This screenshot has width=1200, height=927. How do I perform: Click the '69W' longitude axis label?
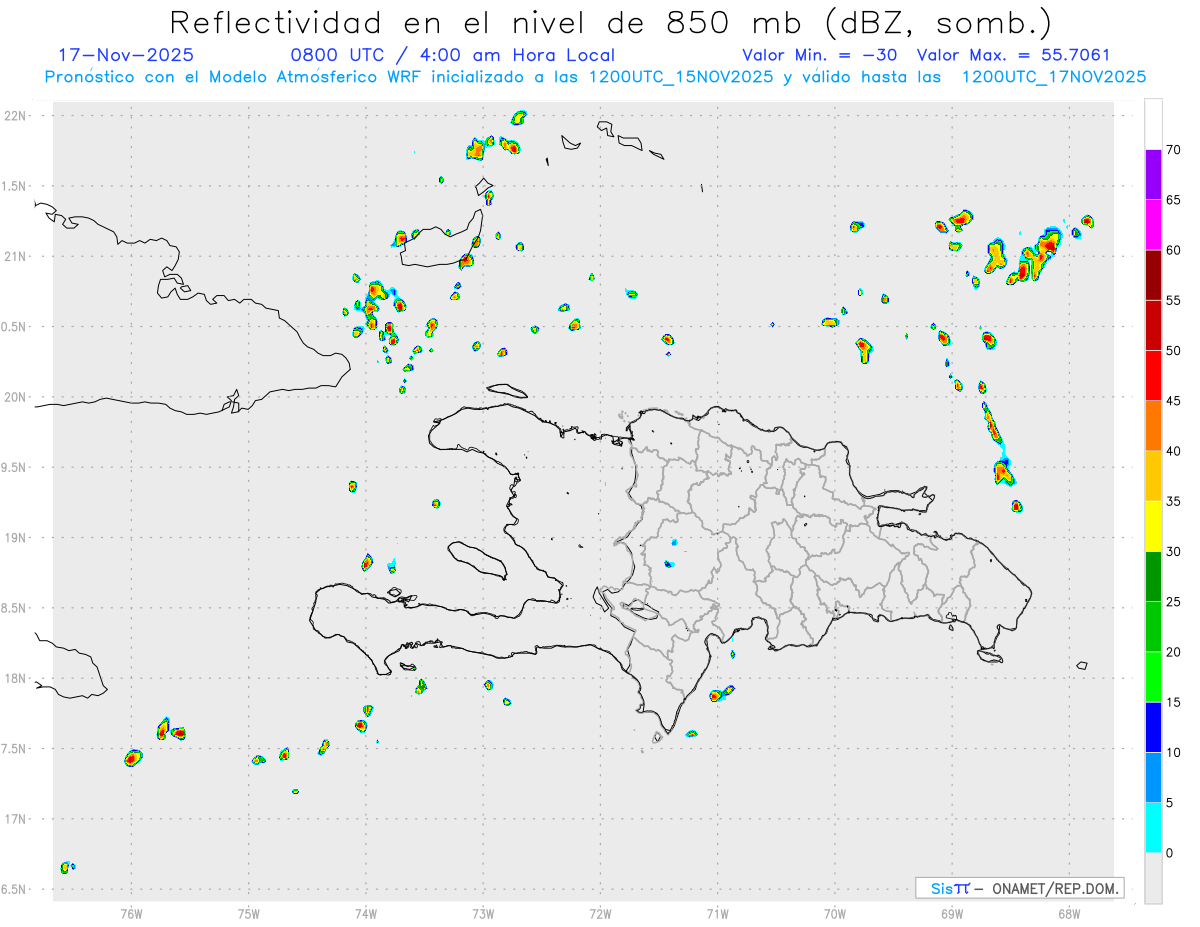coord(952,913)
